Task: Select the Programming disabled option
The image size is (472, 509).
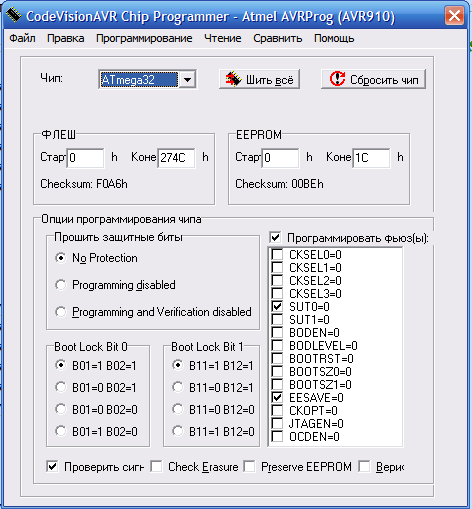Action: tap(61, 285)
